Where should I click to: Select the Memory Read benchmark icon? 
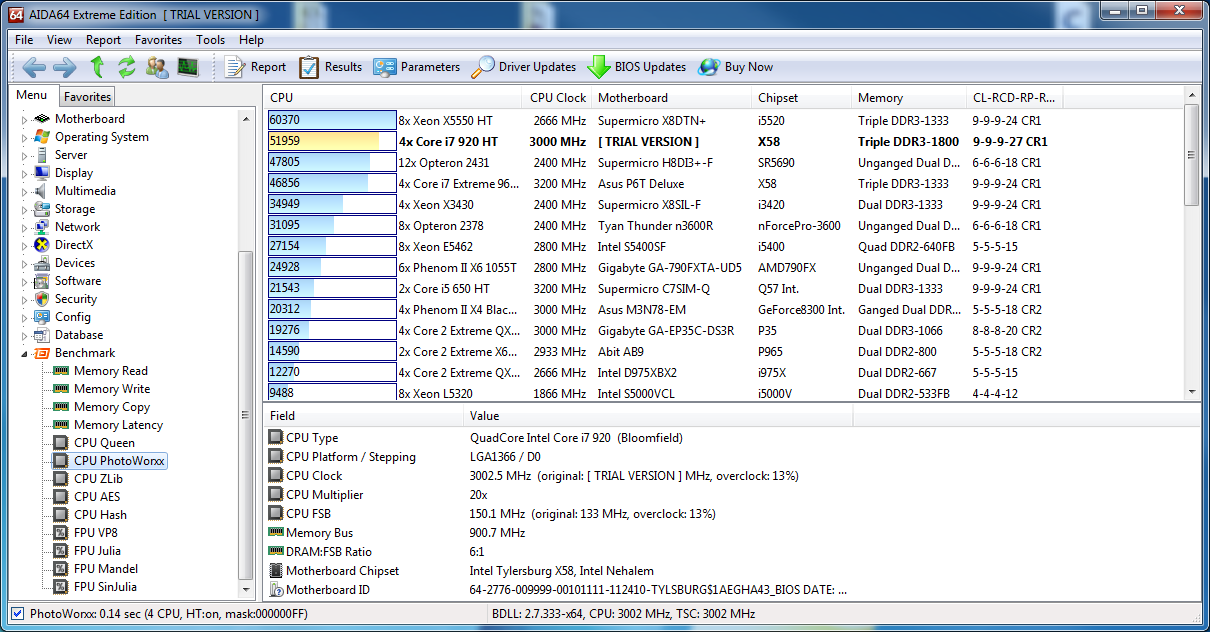point(61,371)
